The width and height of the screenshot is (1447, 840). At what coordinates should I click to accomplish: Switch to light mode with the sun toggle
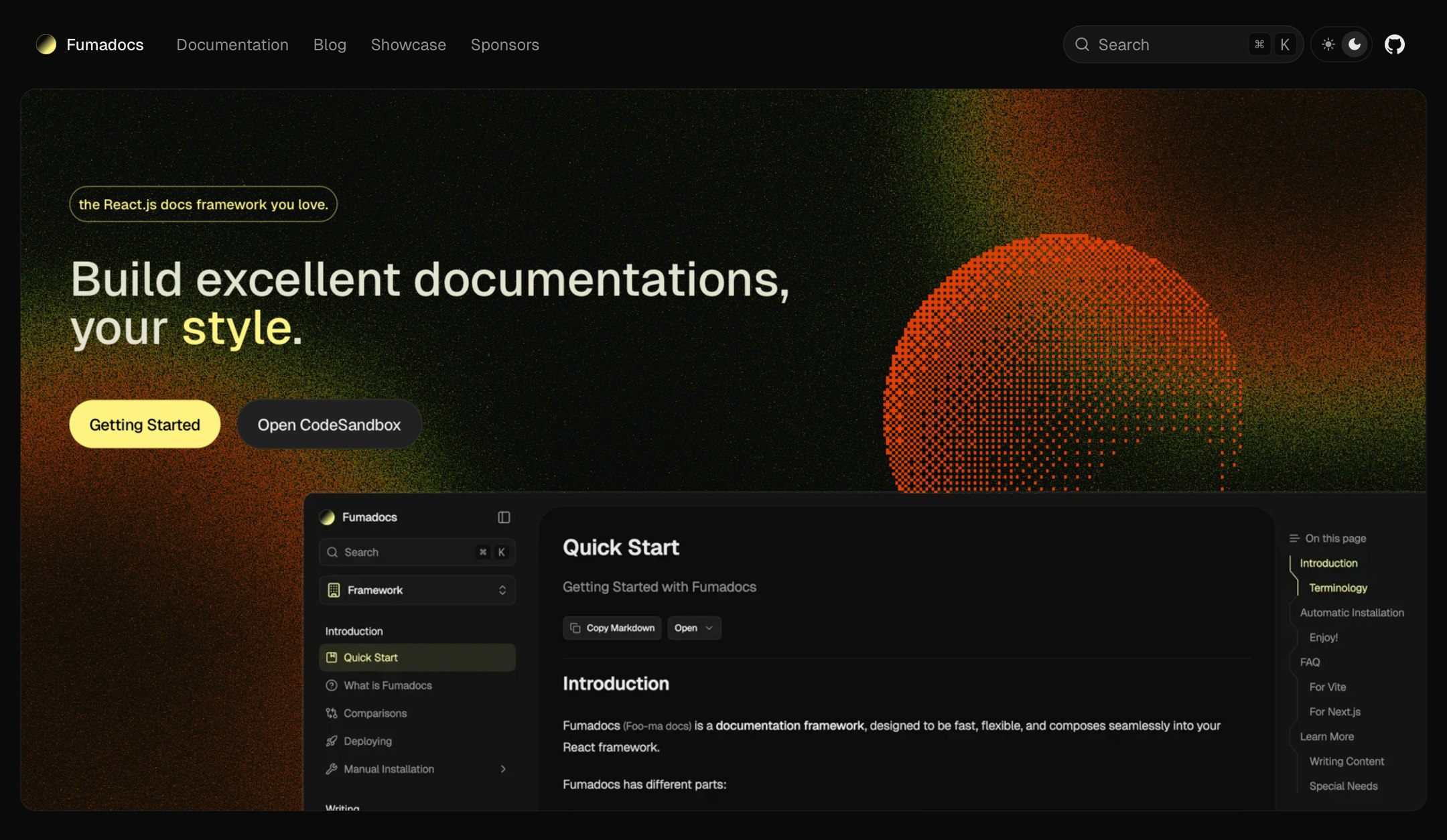(1328, 44)
